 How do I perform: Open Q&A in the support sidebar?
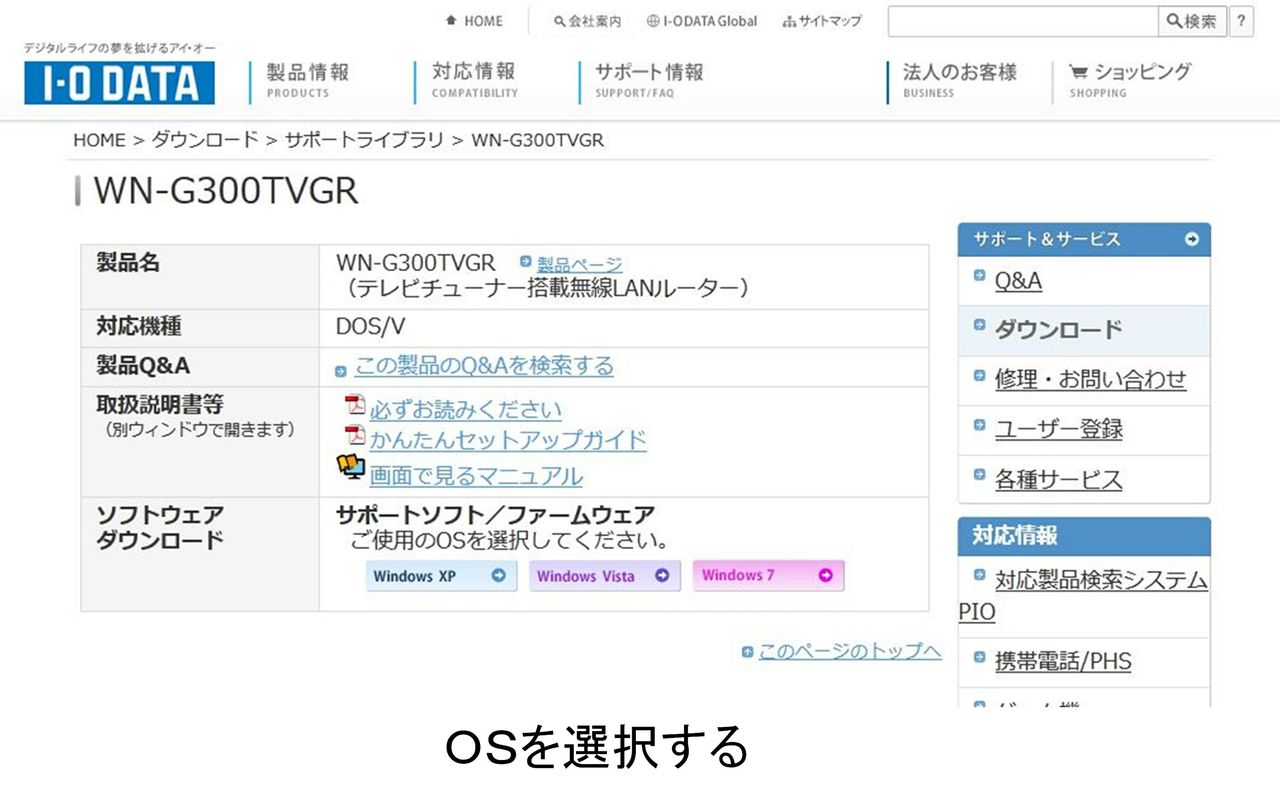1018,282
